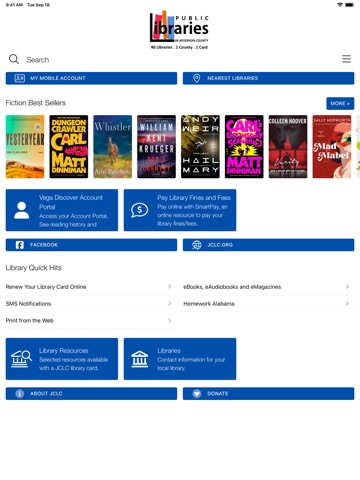Open the Libraries contact information card
This screenshot has width=360, height=480.
180,359
